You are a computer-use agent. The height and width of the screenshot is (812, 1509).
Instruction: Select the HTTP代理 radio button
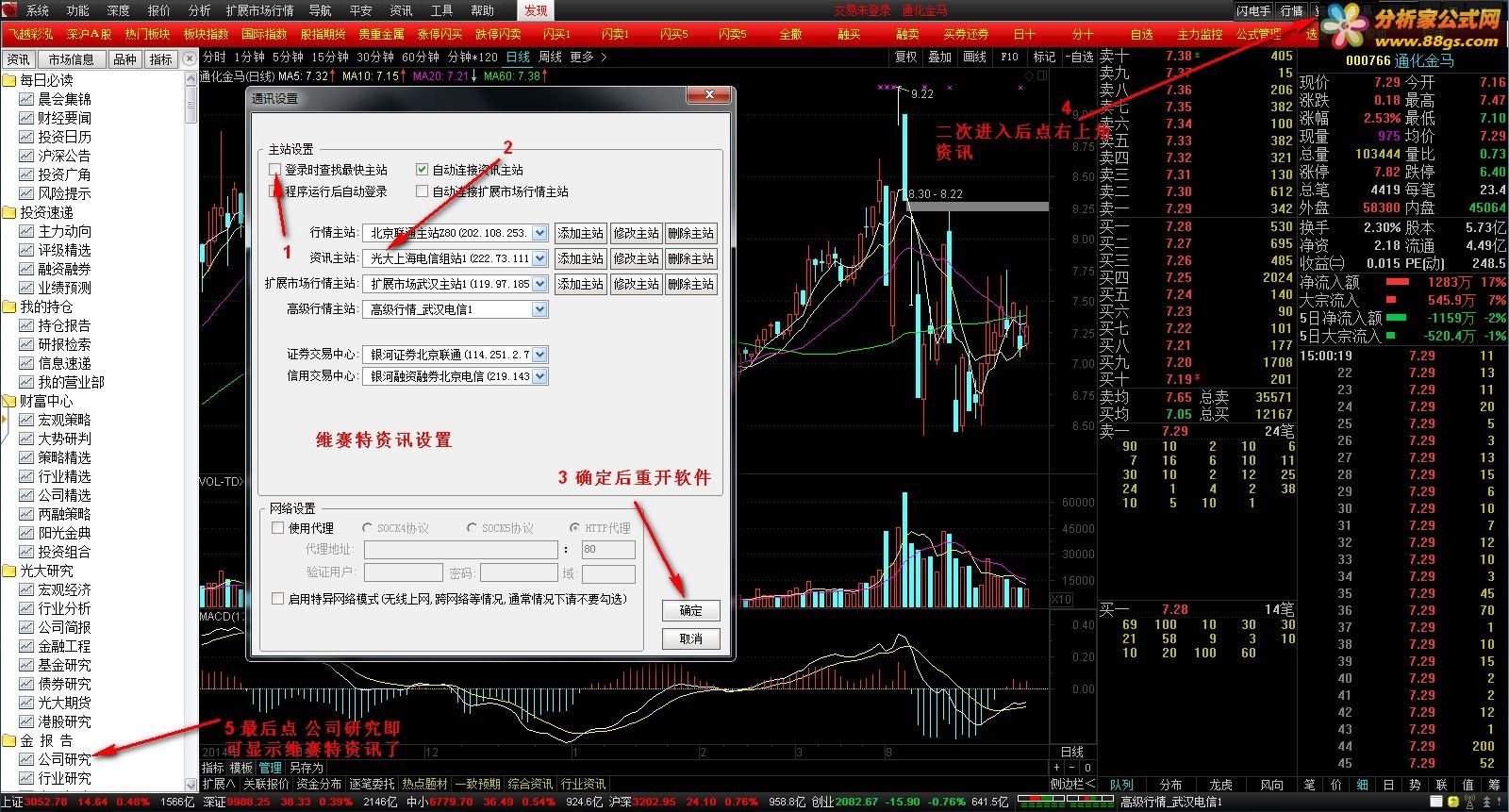(x=574, y=528)
